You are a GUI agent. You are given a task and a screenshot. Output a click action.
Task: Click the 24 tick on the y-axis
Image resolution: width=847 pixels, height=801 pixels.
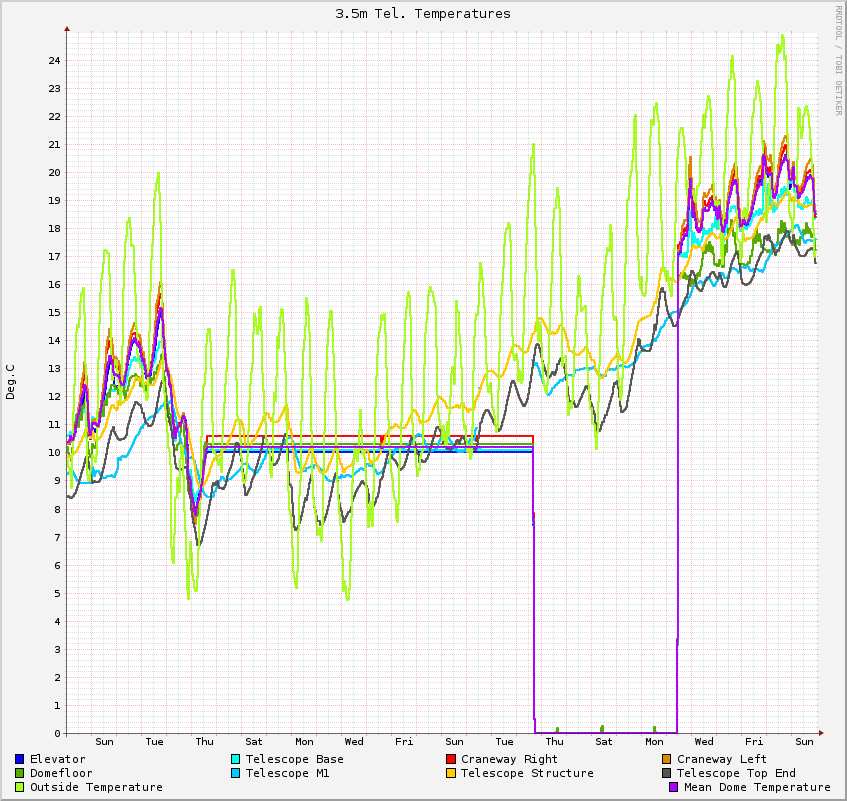54,60
